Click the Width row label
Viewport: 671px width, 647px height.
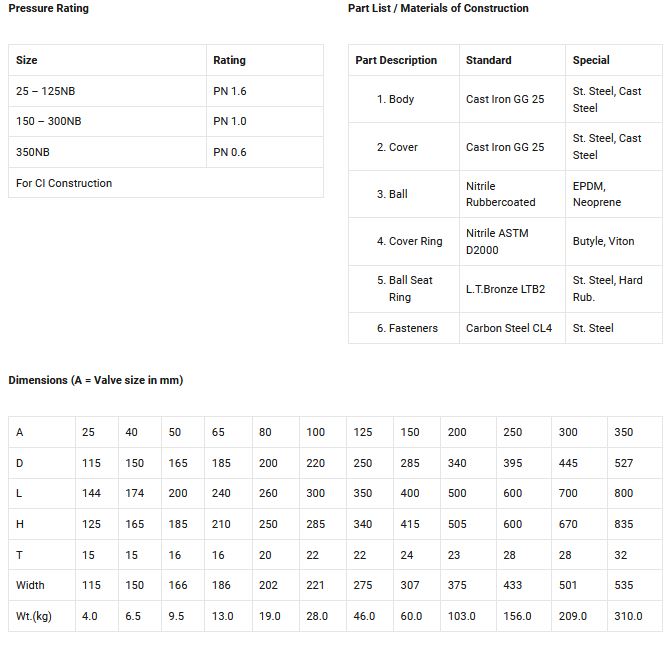(x=30, y=585)
